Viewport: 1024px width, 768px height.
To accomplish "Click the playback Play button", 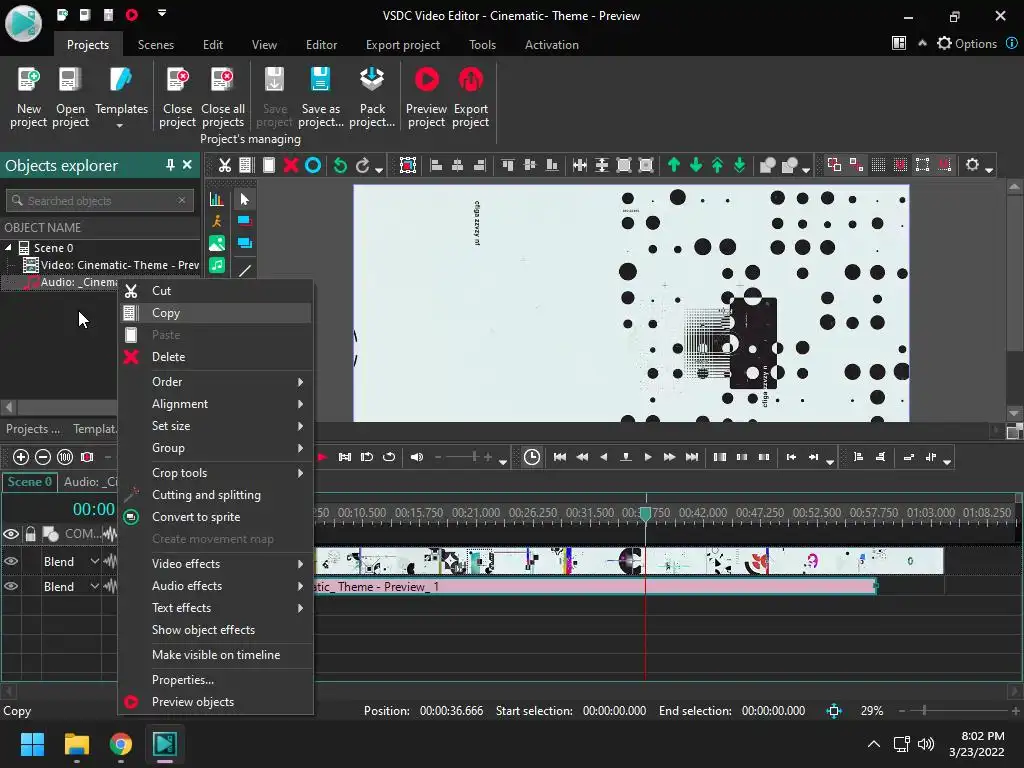I will [x=647, y=457].
